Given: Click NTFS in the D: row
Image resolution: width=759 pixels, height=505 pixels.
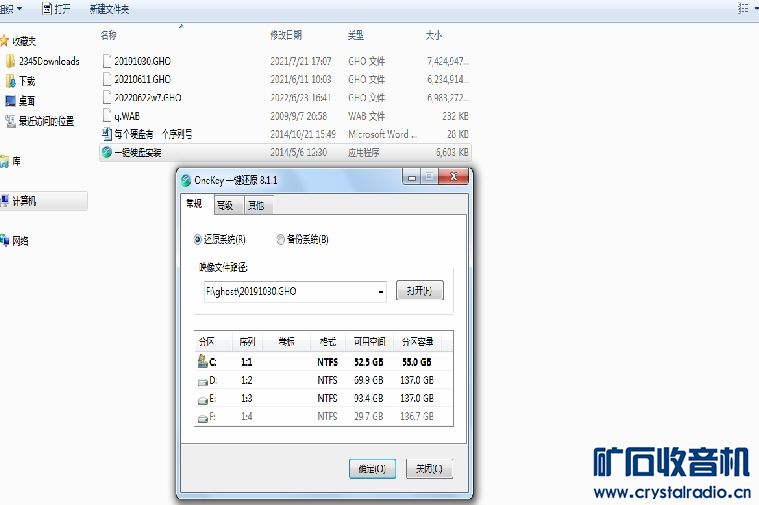Looking at the screenshot, I should tap(328, 380).
